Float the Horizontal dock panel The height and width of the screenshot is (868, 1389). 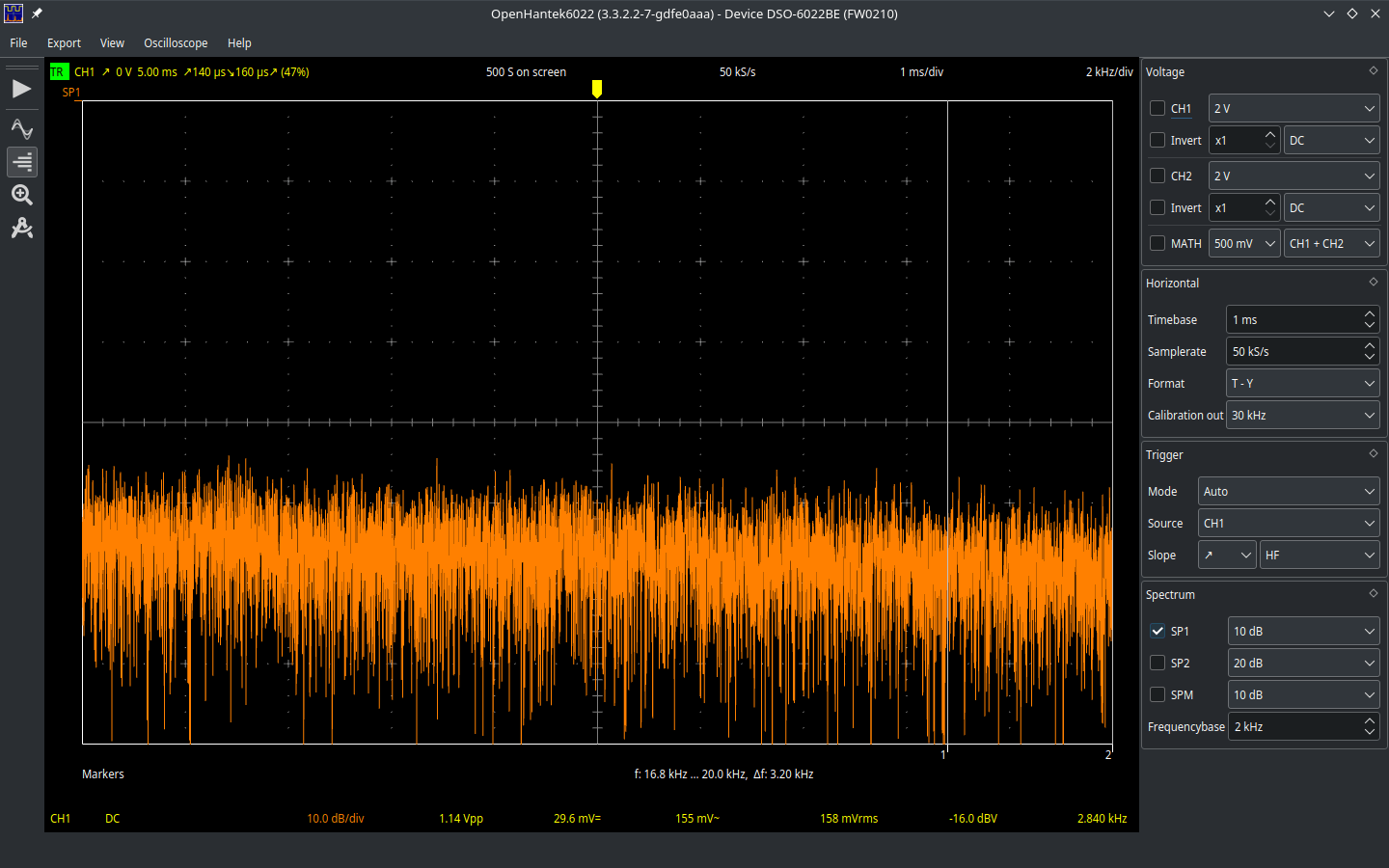[x=1373, y=283]
